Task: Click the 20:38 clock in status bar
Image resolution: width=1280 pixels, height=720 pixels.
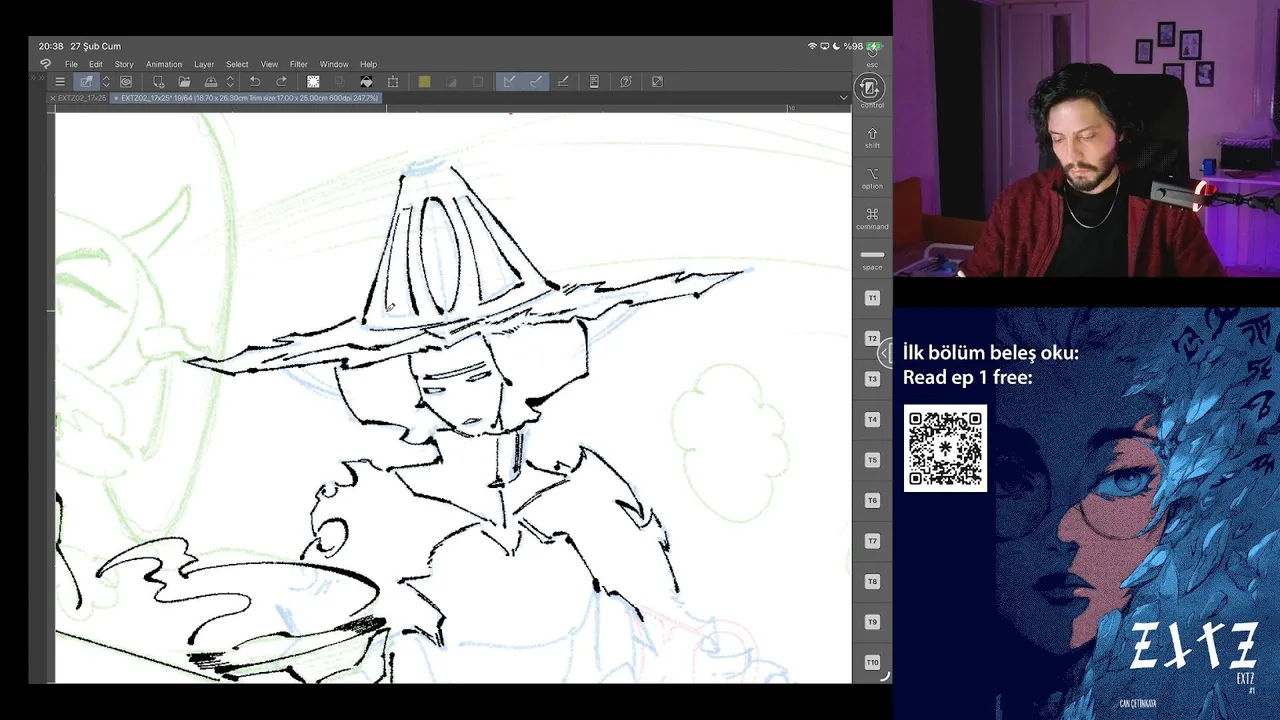Action: click(x=51, y=46)
